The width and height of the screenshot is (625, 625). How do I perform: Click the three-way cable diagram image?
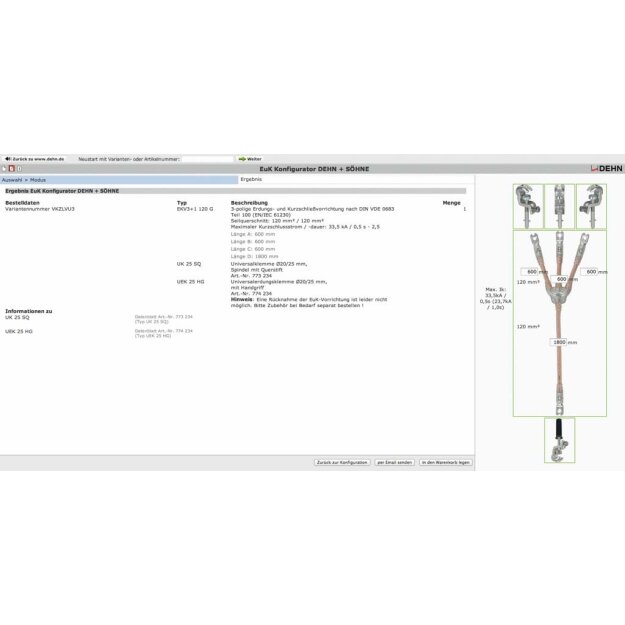pyautogui.click(x=560, y=324)
